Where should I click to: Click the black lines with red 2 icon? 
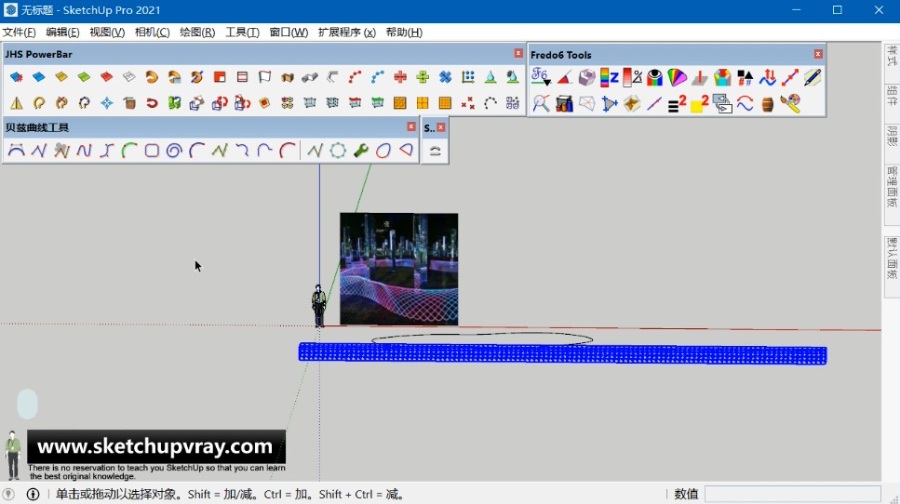[x=677, y=103]
